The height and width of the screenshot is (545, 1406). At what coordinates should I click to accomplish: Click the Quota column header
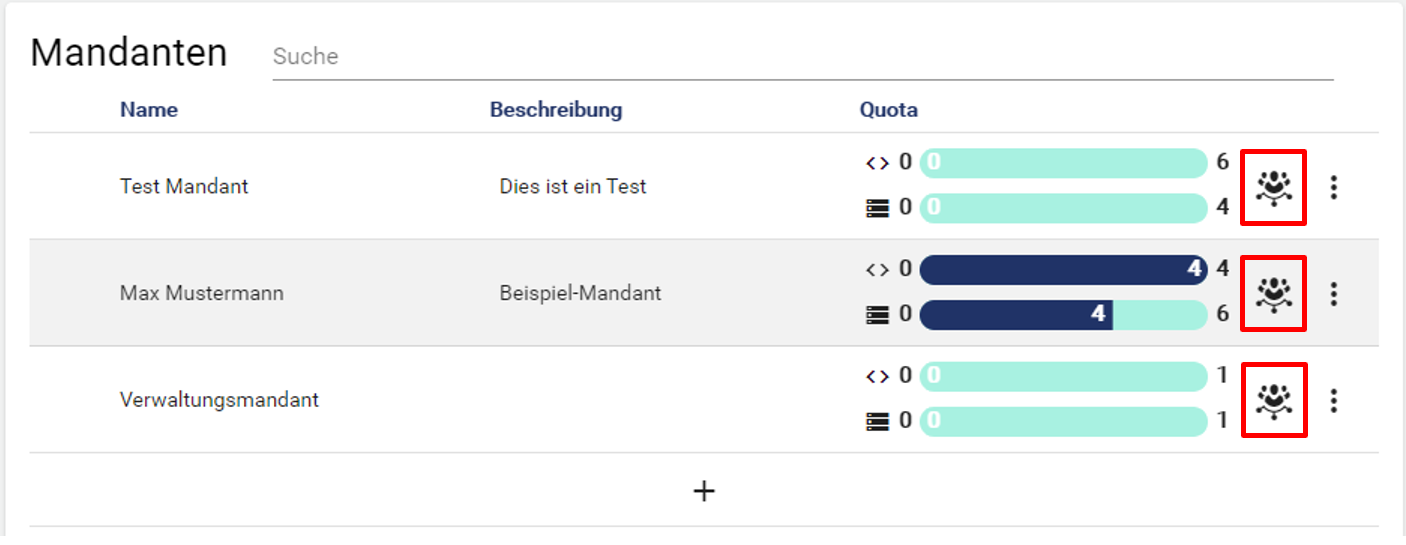(888, 110)
